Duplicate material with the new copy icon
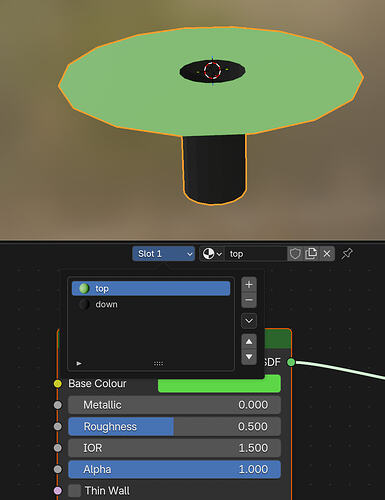385x500 pixels. pos(311,254)
